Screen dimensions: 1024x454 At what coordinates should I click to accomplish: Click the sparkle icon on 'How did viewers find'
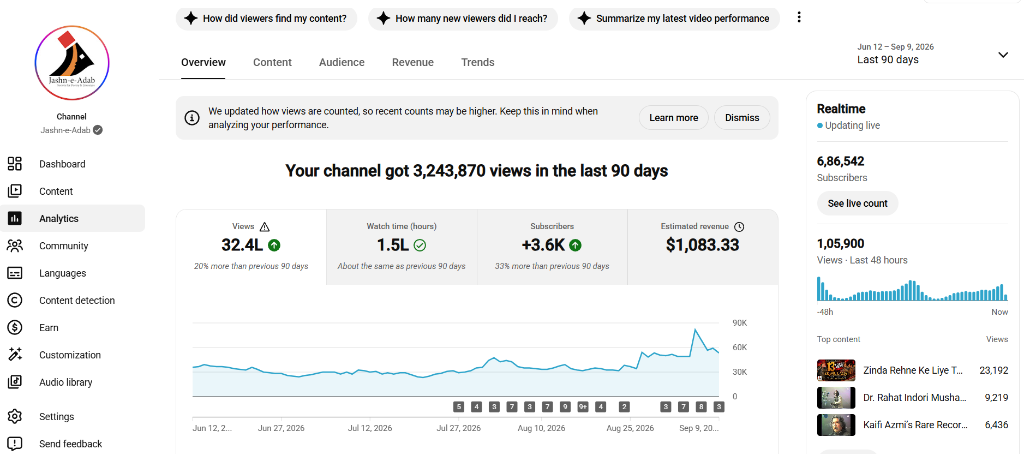coord(191,18)
